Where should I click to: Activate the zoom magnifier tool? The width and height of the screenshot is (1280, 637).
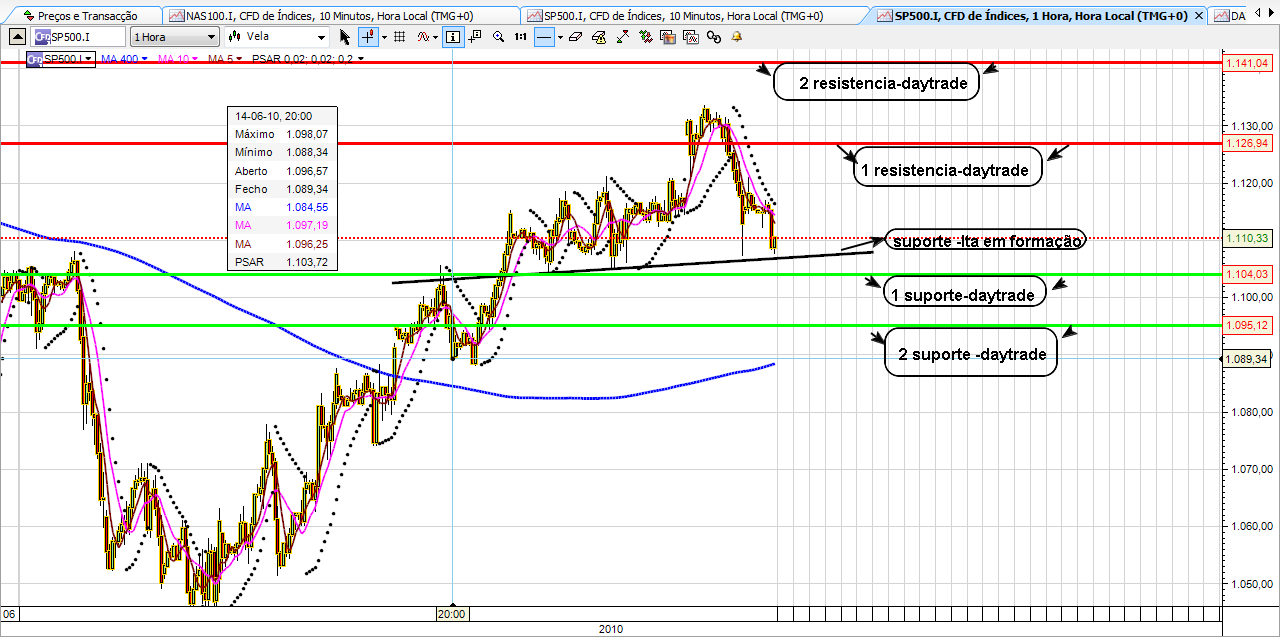point(498,36)
